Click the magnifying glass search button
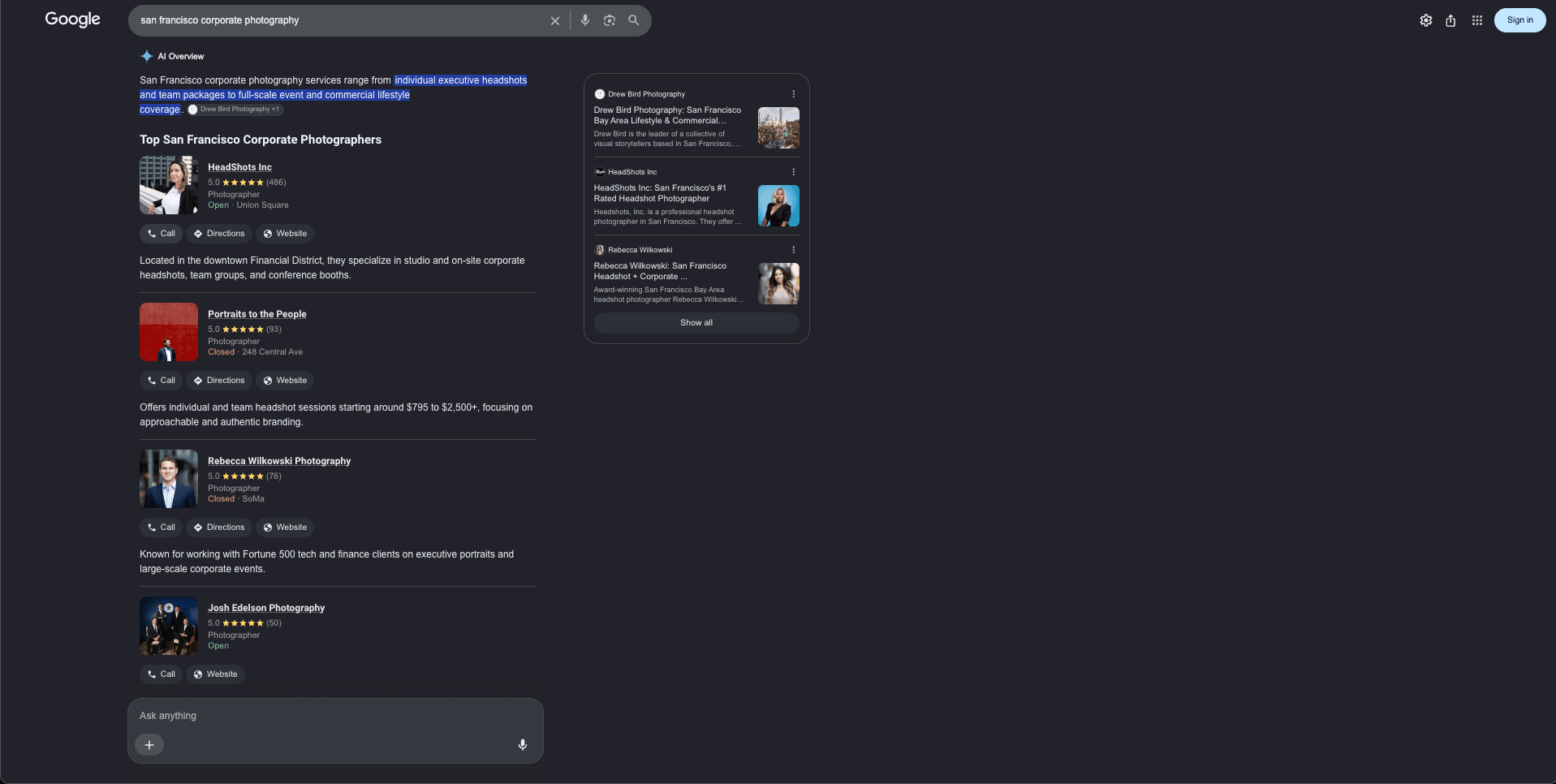The width and height of the screenshot is (1556, 784). click(x=634, y=20)
